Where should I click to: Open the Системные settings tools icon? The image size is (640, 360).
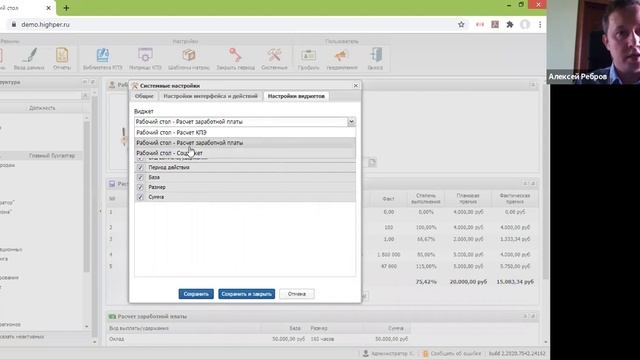click(x=274, y=56)
